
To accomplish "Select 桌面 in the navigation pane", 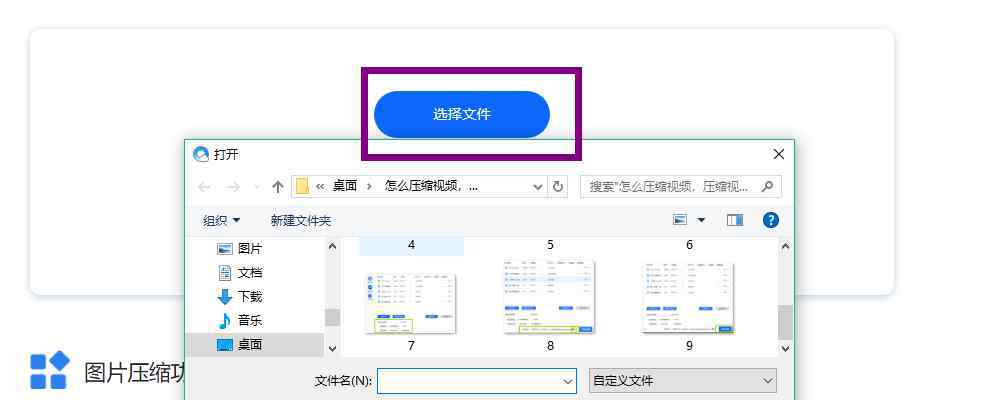I will [x=255, y=345].
